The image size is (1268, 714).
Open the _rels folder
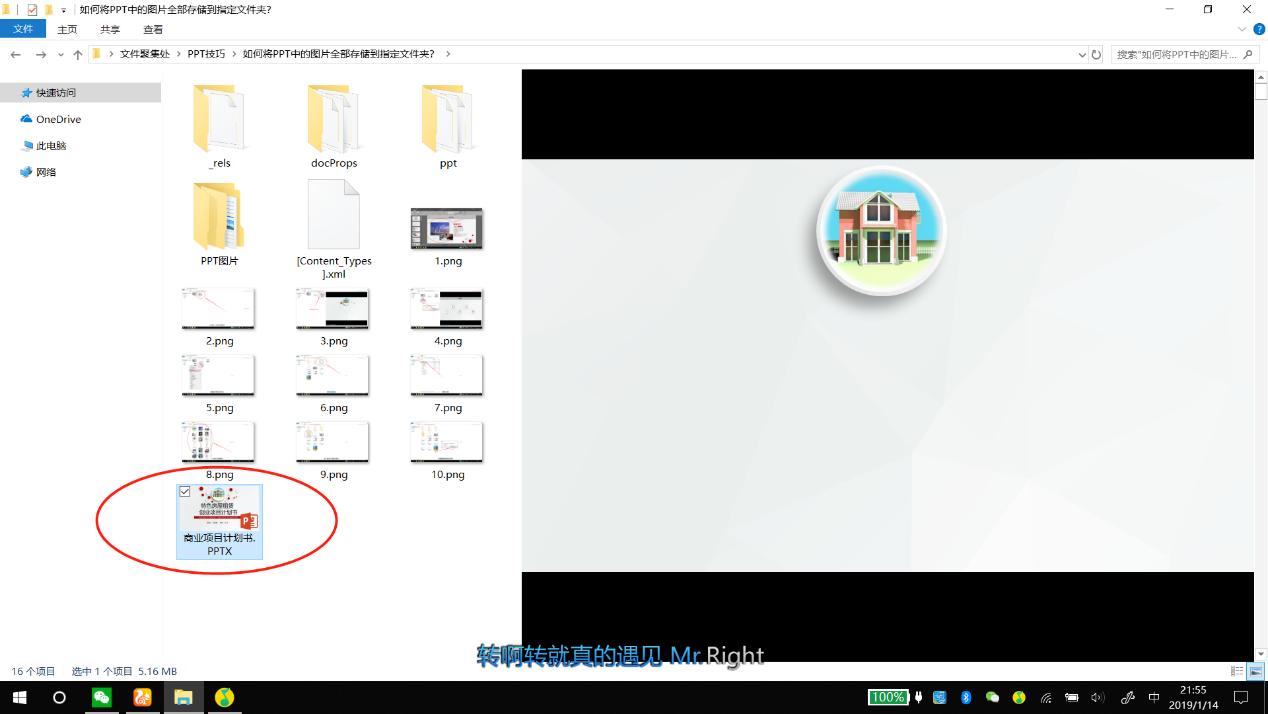(x=219, y=126)
